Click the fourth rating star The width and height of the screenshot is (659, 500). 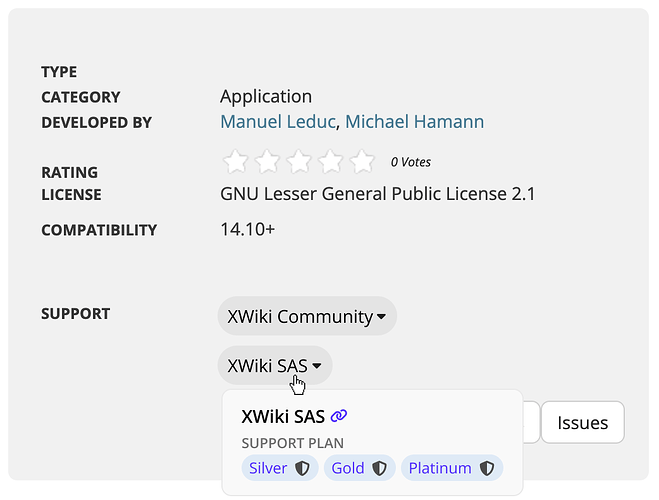[331, 161]
